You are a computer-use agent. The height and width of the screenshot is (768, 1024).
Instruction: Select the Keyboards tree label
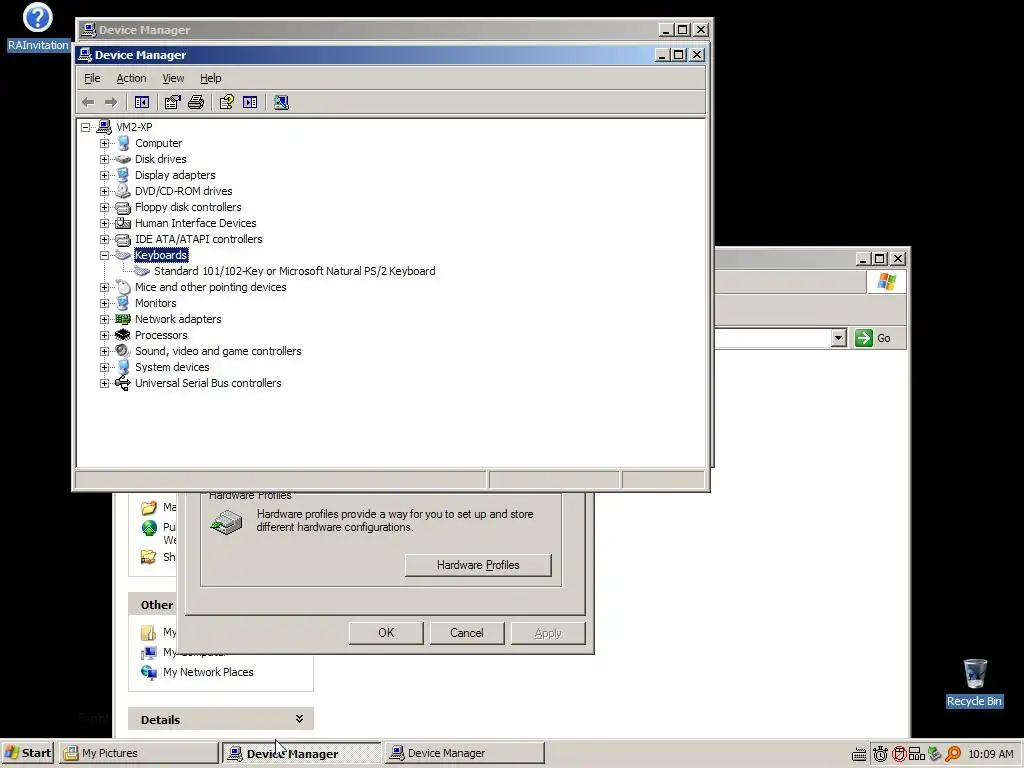161,255
